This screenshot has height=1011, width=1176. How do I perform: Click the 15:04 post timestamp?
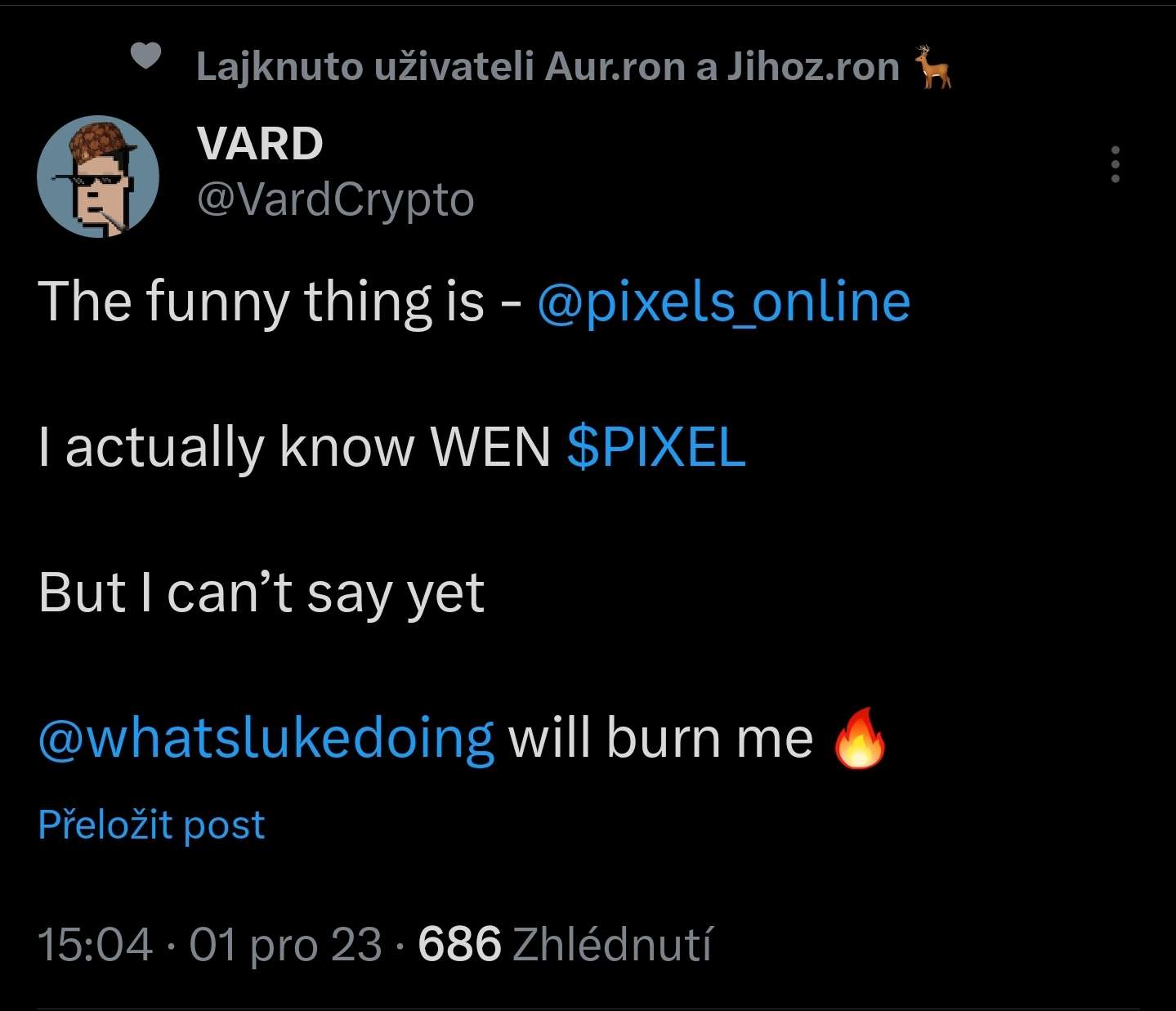click(95, 945)
